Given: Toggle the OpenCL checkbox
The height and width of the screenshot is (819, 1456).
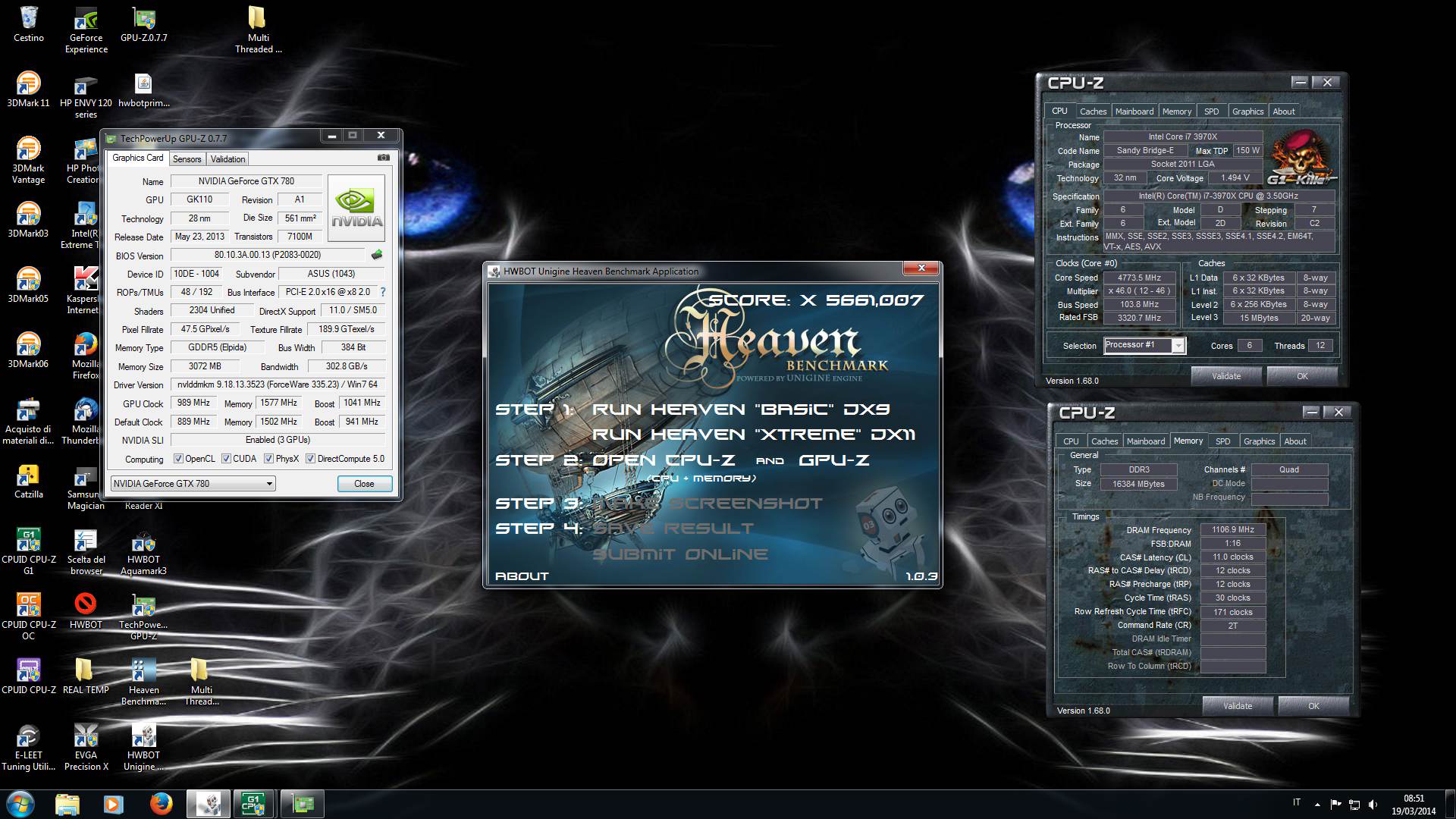Looking at the screenshot, I should (x=178, y=459).
